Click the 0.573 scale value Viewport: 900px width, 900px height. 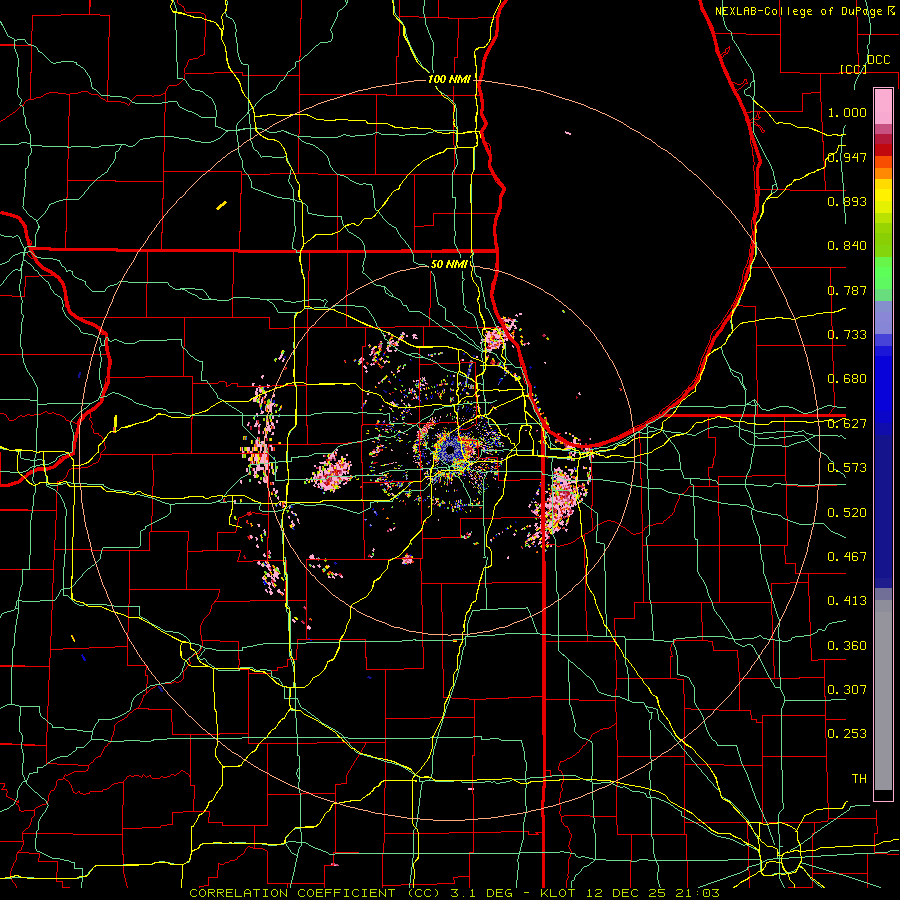(847, 468)
